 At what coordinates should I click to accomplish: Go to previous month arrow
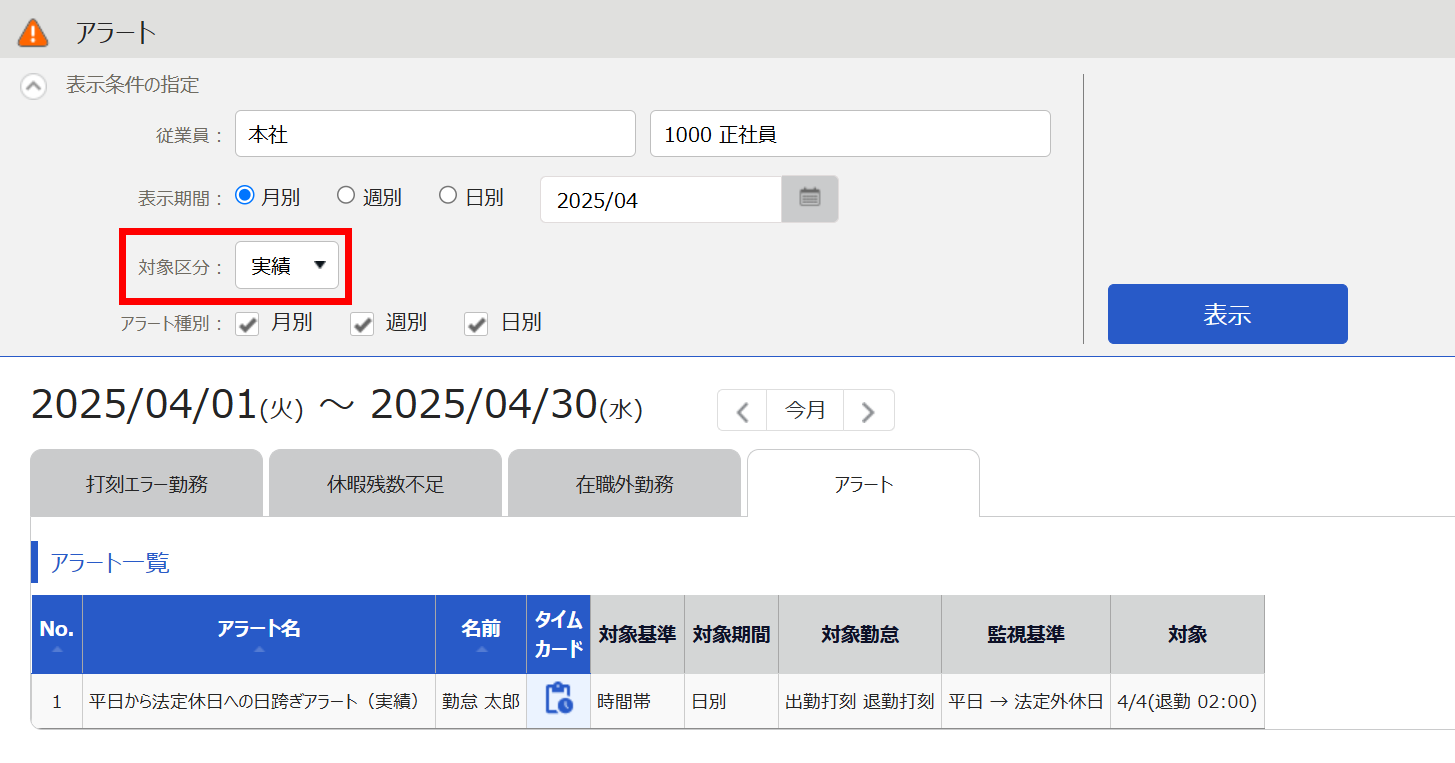click(742, 410)
